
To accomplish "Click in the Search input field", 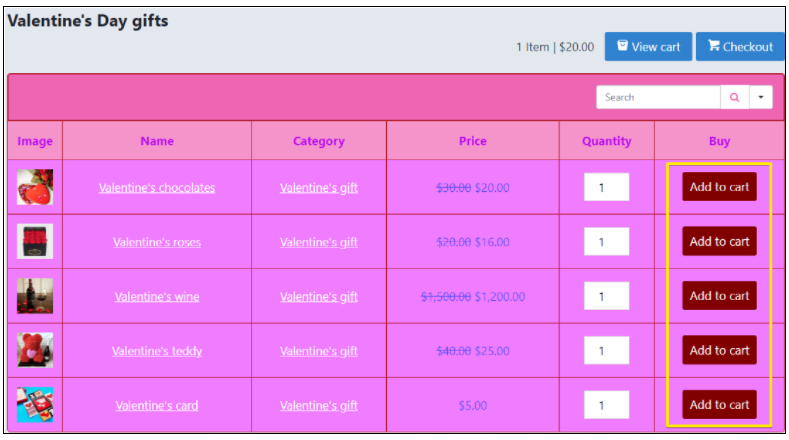I will click(658, 97).
